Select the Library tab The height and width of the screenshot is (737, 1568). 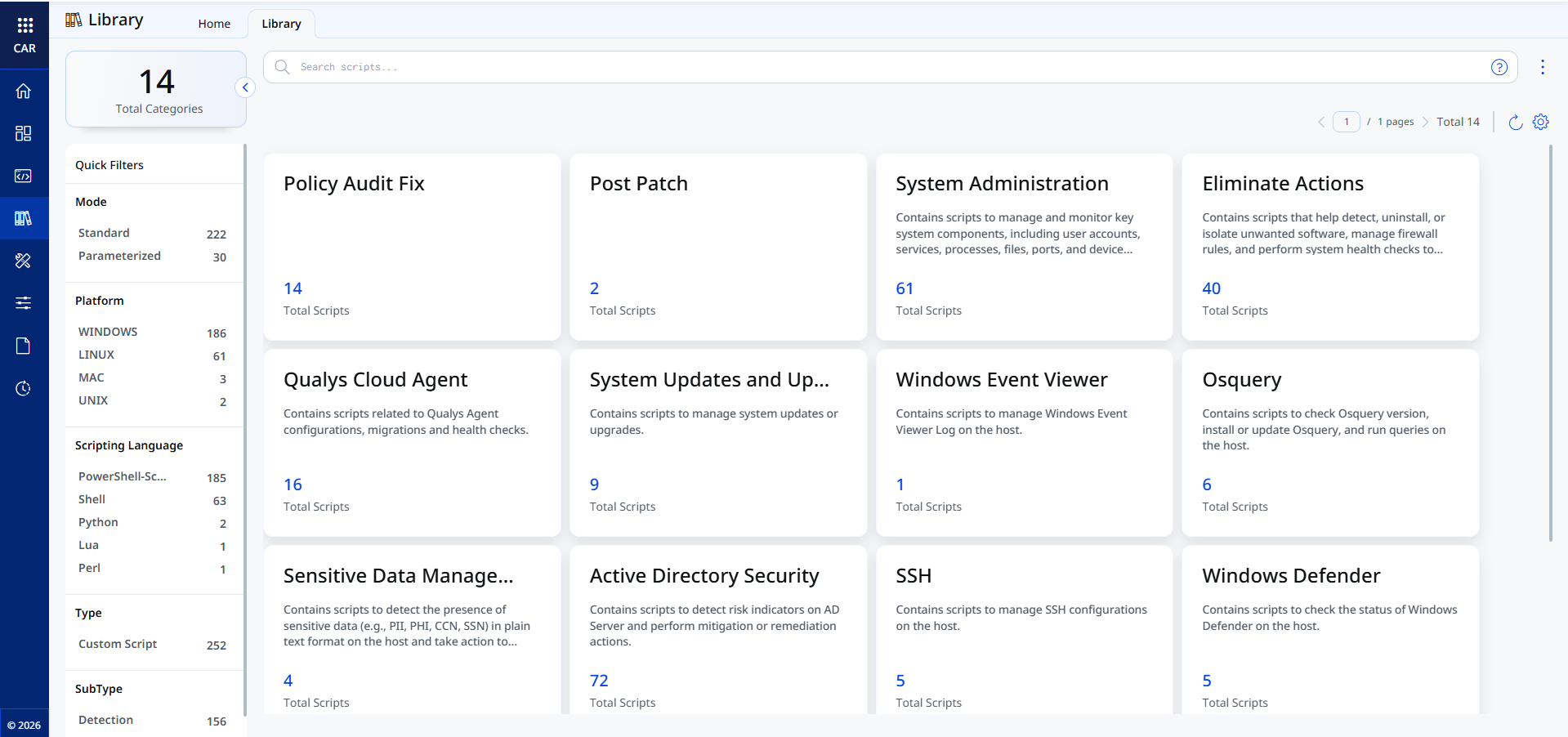coord(281,24)
